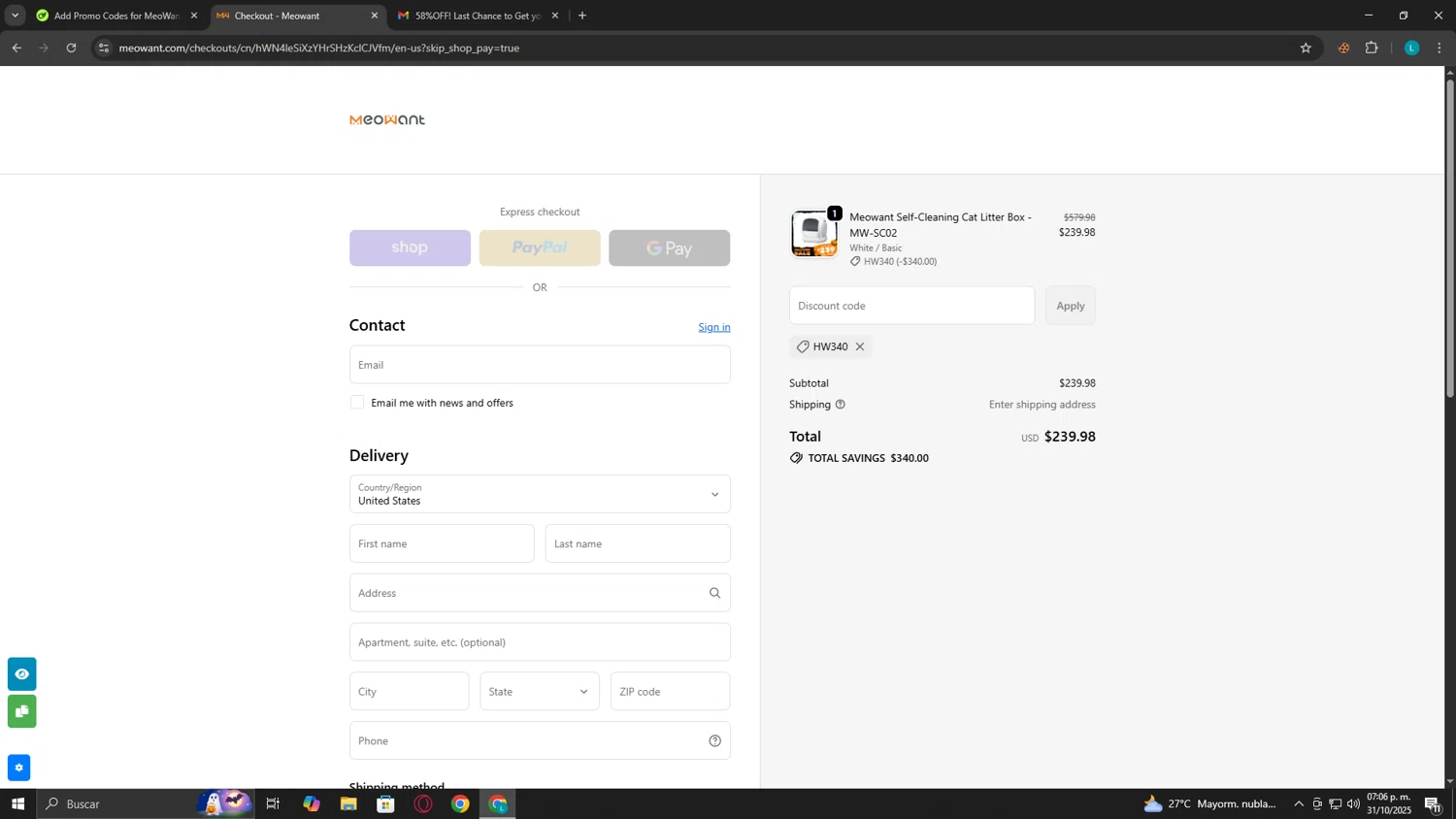This screenshot has height=819, width=1456.
Task: Click the Address input field
Action: pos(540,593)
